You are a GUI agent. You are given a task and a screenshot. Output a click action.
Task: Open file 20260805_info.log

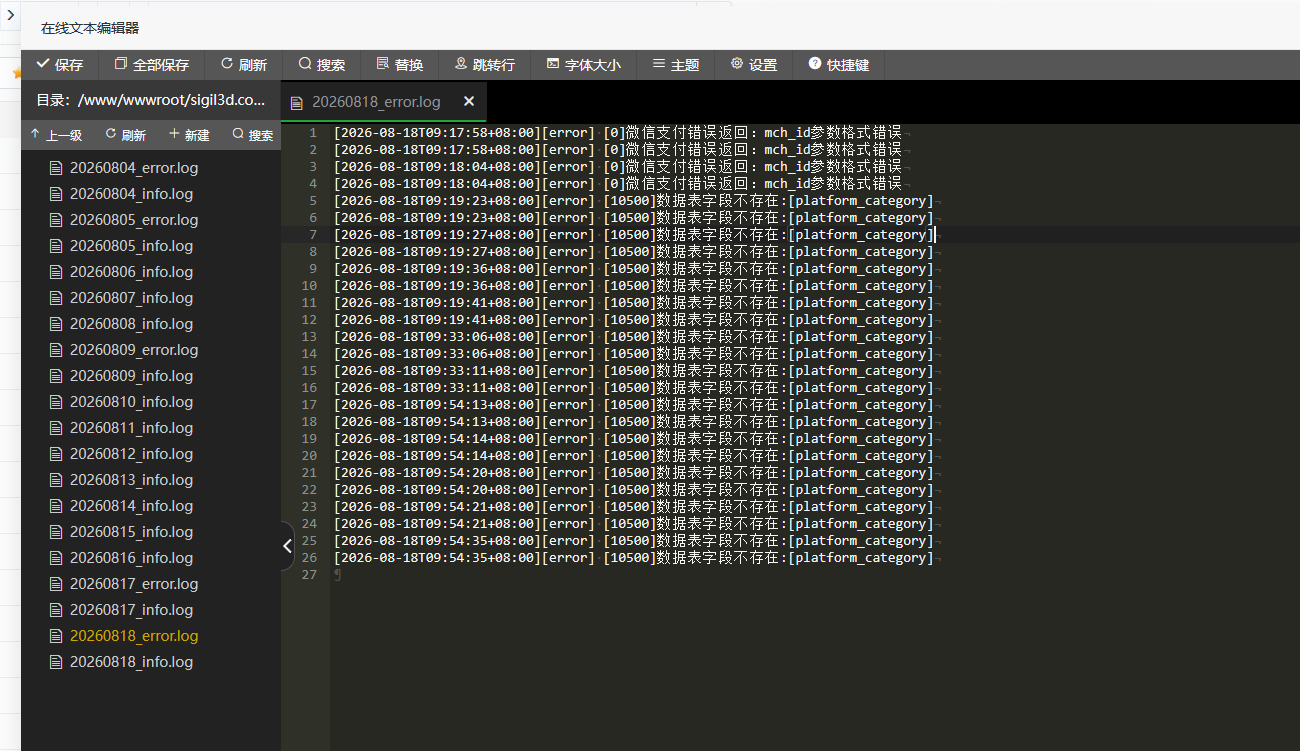[131, 246]
